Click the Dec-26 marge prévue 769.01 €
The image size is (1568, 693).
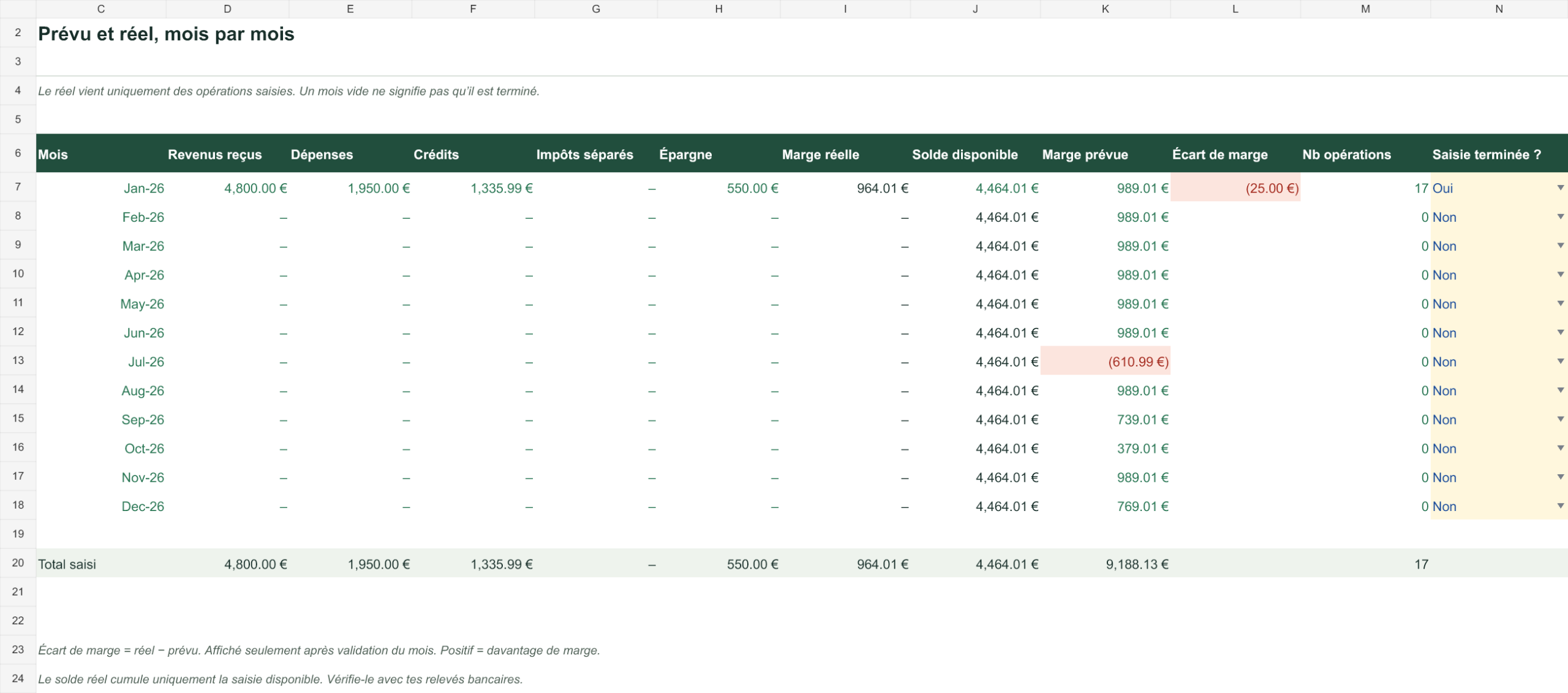[x=1106, y=506]
